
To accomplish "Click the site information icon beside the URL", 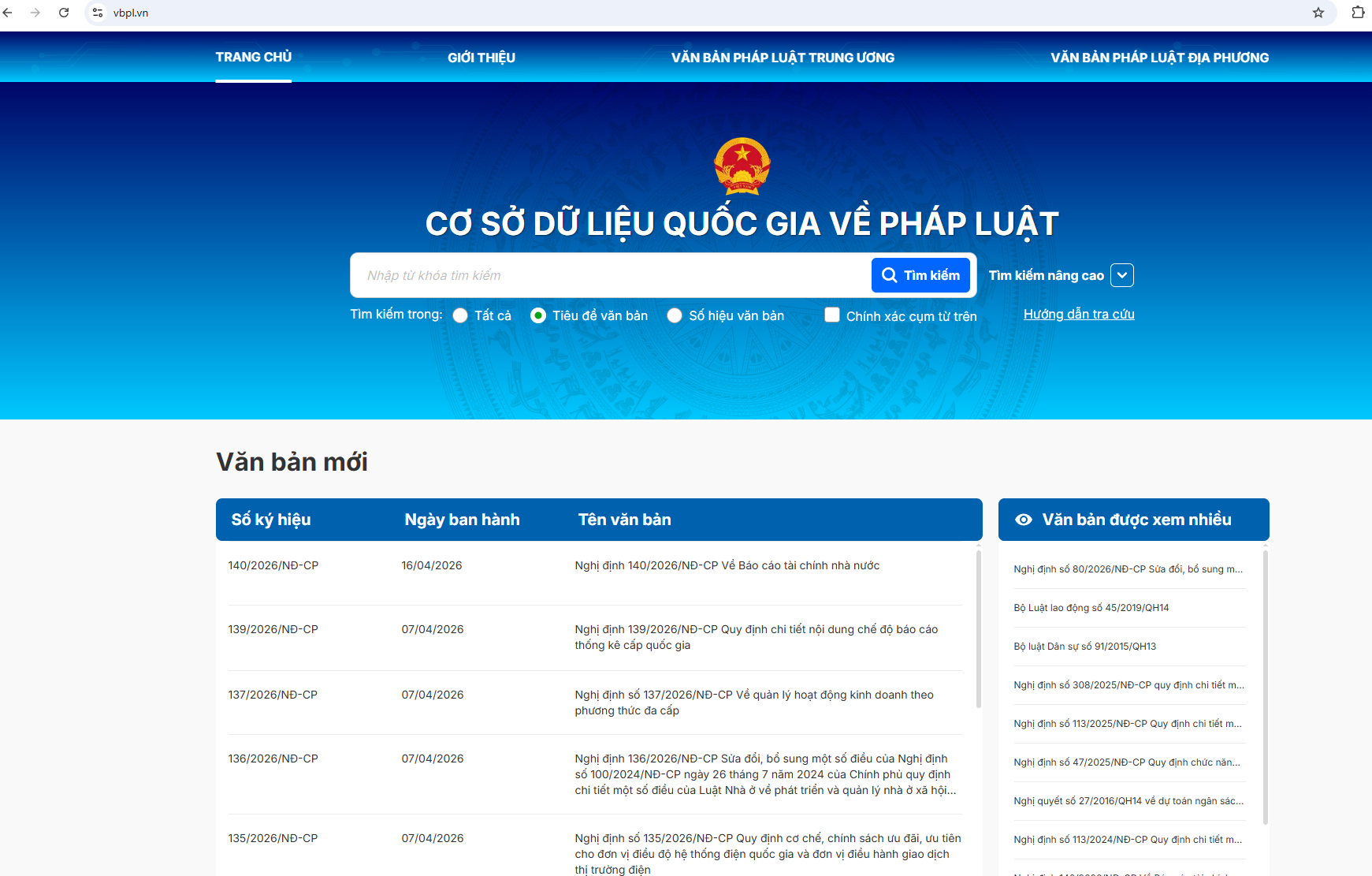I will [98, 13].
